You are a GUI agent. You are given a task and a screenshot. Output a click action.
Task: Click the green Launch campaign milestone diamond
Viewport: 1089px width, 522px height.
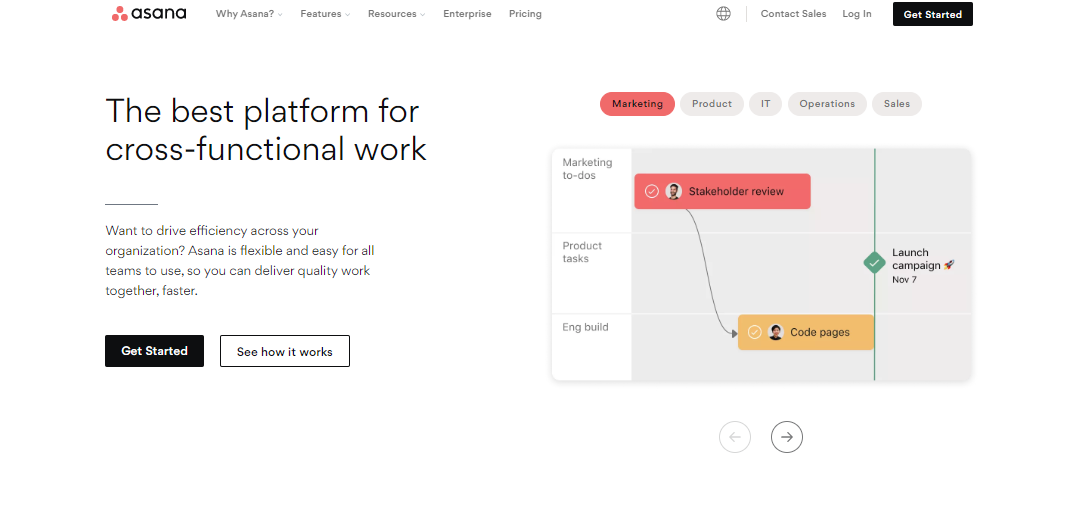click(875, 263)
